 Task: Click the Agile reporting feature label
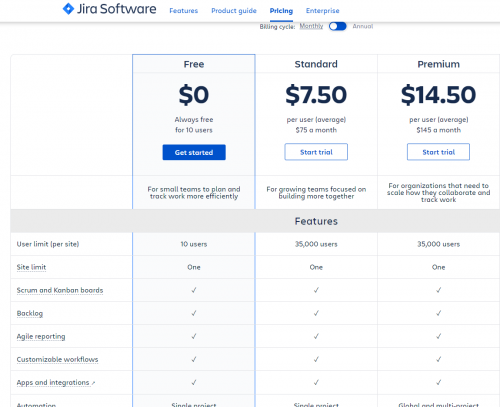coord(41,336)
